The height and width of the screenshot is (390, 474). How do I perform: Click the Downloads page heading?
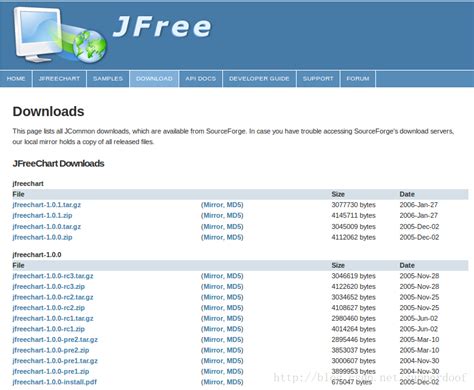pyautogui.click(x=48, y=112)
